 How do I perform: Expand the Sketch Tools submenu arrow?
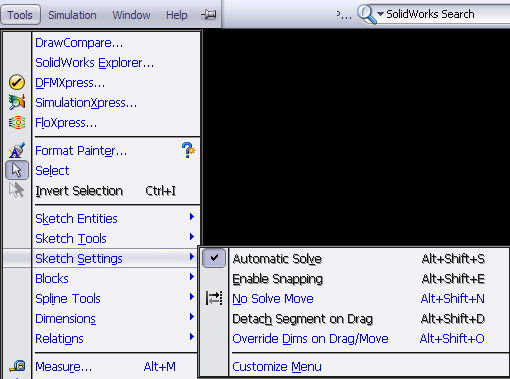(192, 237)
